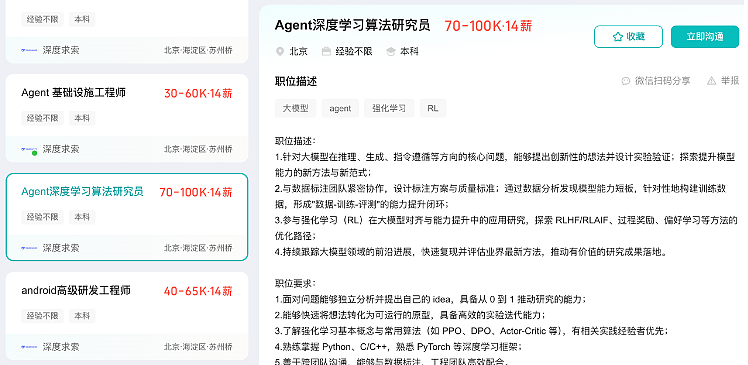Click the star icon in the 收藏 button
This screenshot has width=748, height=365.
(x=618, y=37)
